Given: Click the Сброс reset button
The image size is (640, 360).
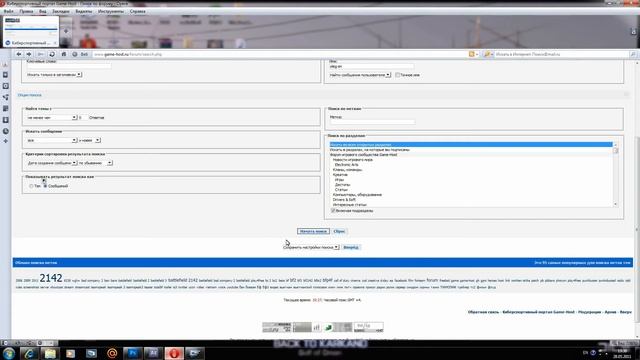Looking at the screenshot, I should click(339, 231).
